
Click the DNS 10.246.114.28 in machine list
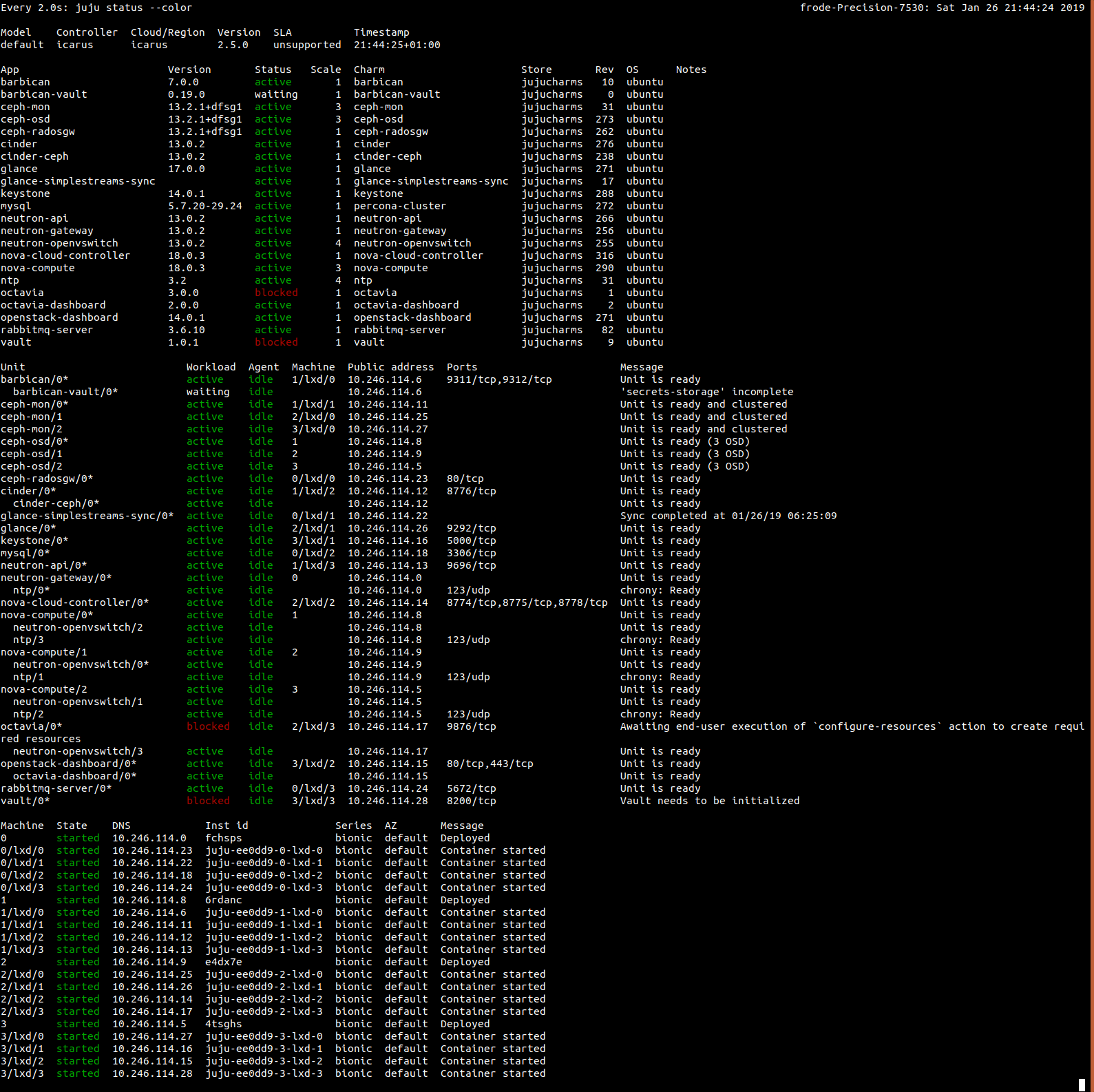click(152, 1073)
